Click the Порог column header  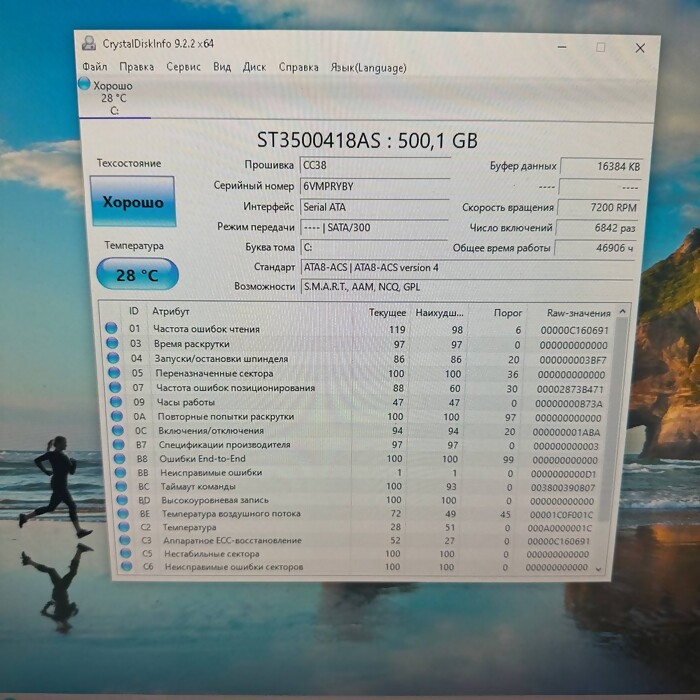(508, 313)
